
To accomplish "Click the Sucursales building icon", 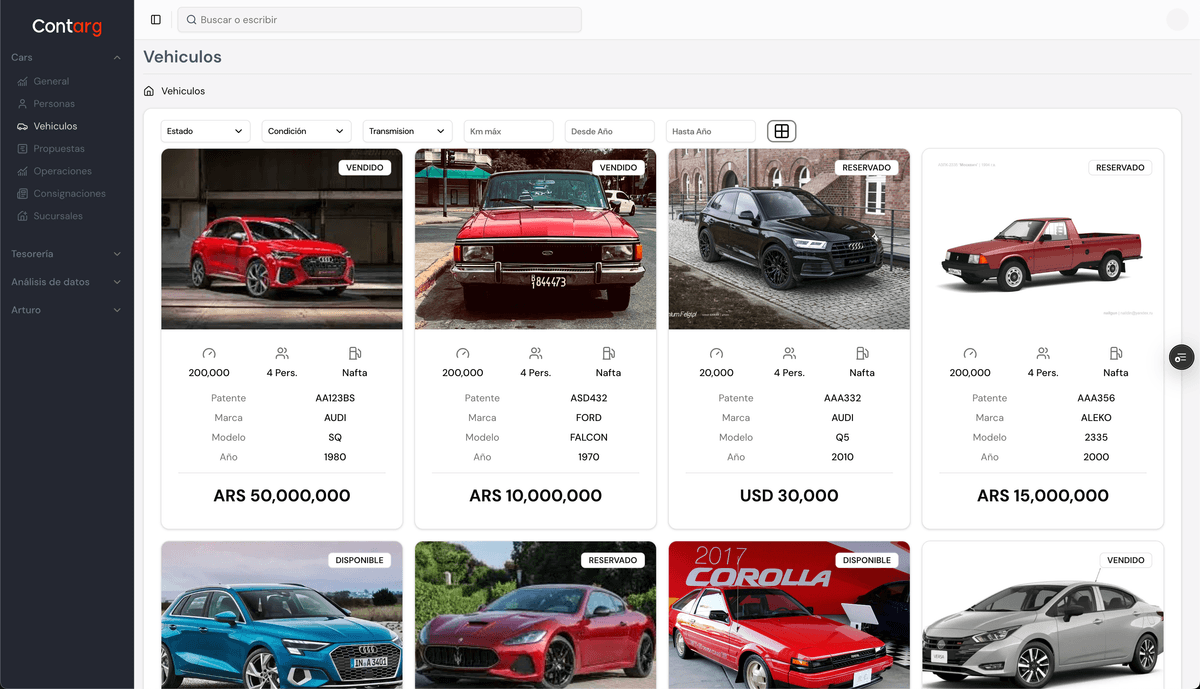I will [23, 216].
